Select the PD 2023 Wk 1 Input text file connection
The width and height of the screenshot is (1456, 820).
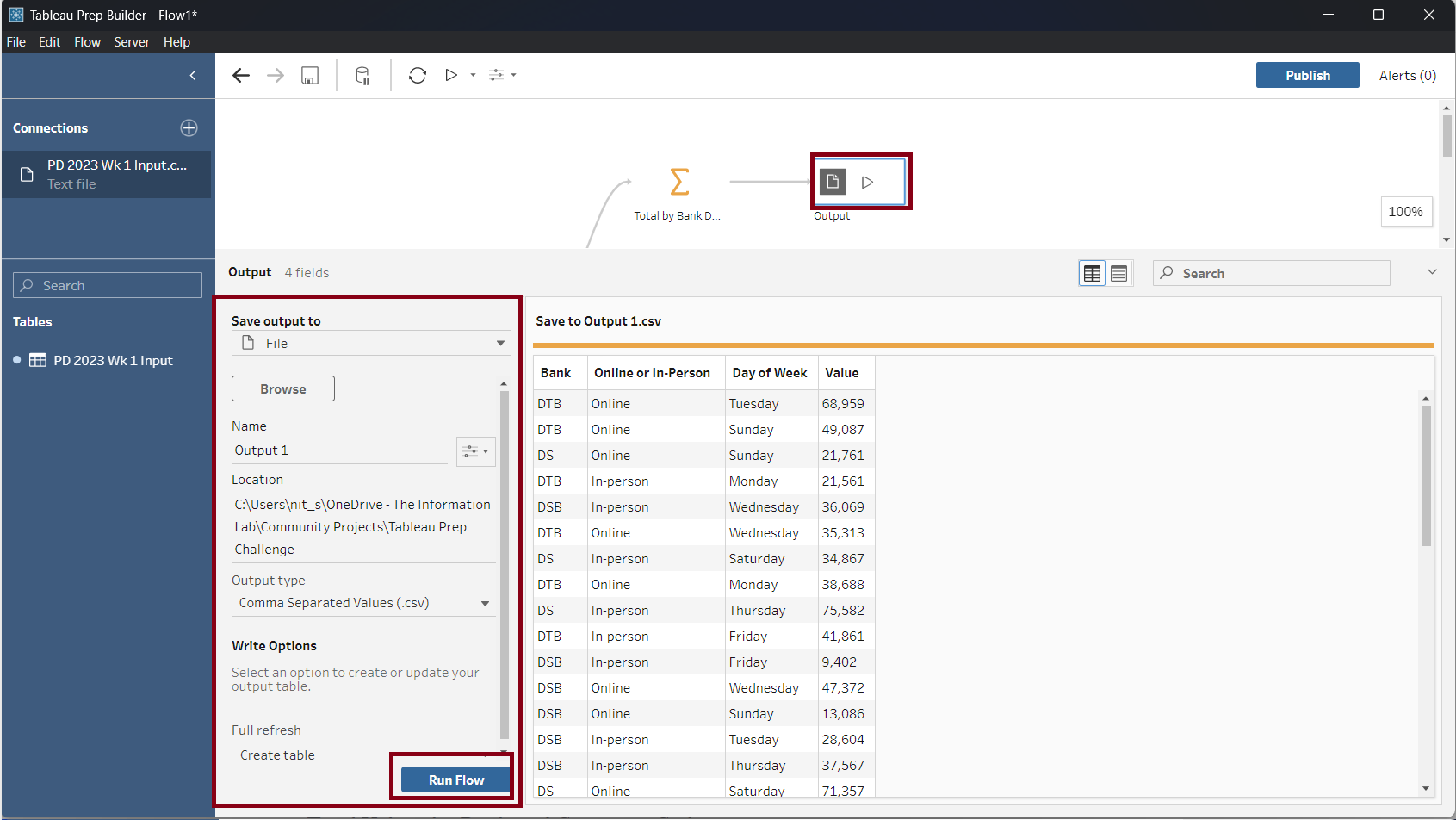[x=107, y=174]
